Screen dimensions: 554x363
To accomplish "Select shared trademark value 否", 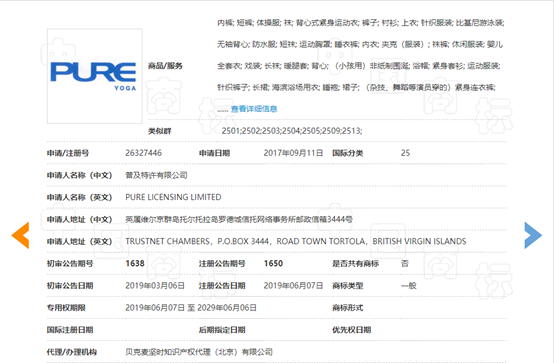I will (x=405, y=263).
